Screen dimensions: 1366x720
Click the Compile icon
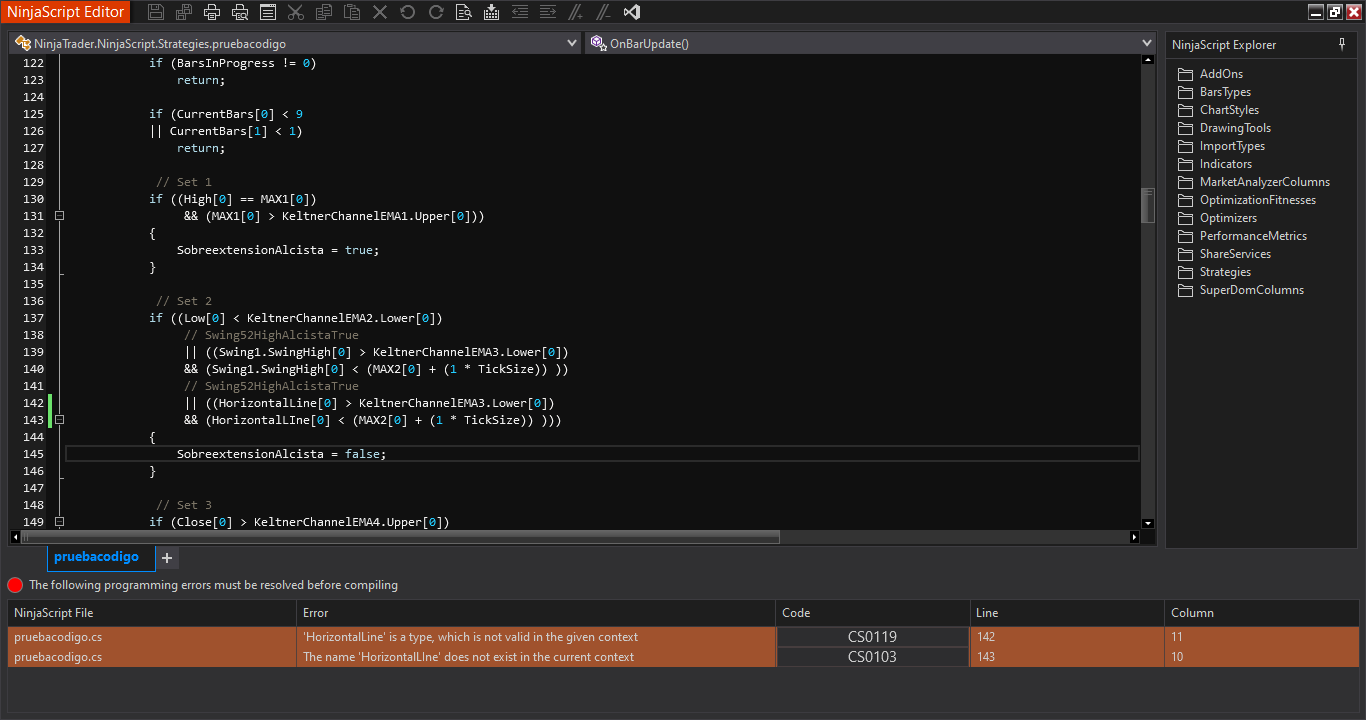coord(491,12)
